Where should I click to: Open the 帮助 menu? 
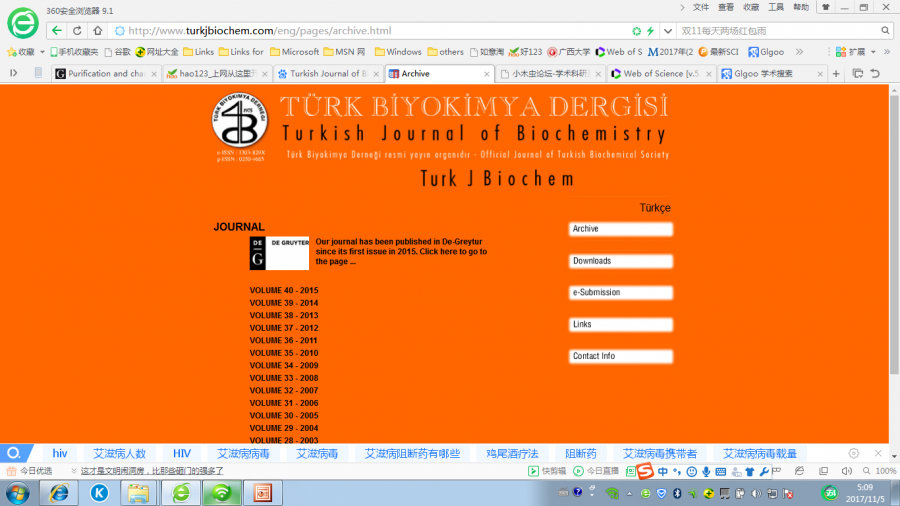[x=801, y=7]
